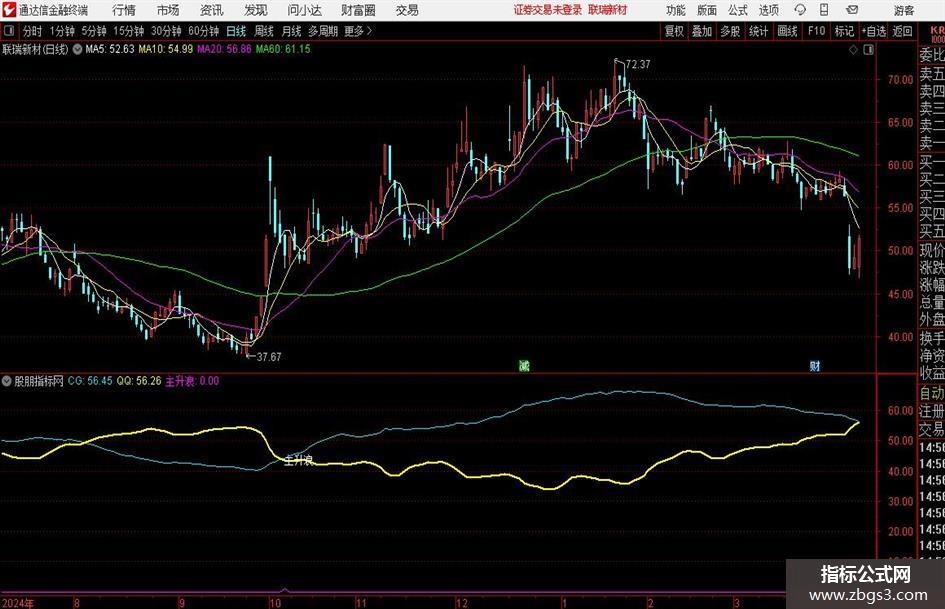The width and height of the screenshot is (945, 609).
Task: Expand the 更多 period options
Action: pyautogui.click(x=358, y=31)
